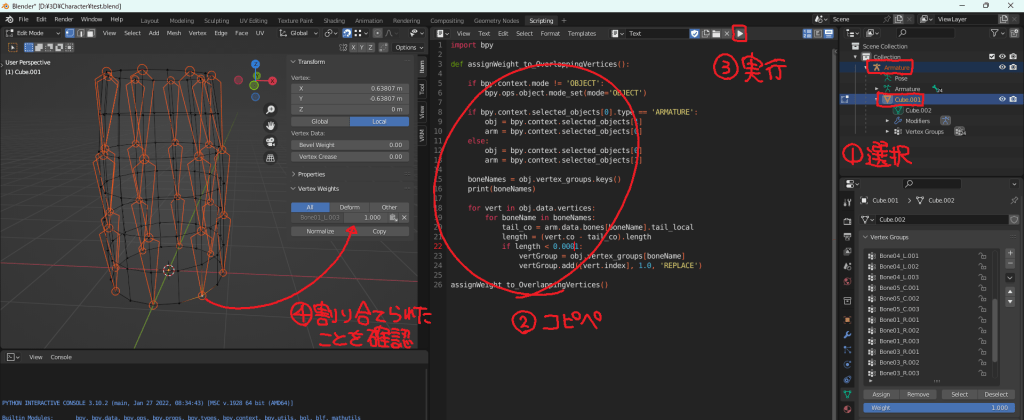Click the pan hand gizmo in viewport
Screen dimensions: 1024x420
coord(270,125)
